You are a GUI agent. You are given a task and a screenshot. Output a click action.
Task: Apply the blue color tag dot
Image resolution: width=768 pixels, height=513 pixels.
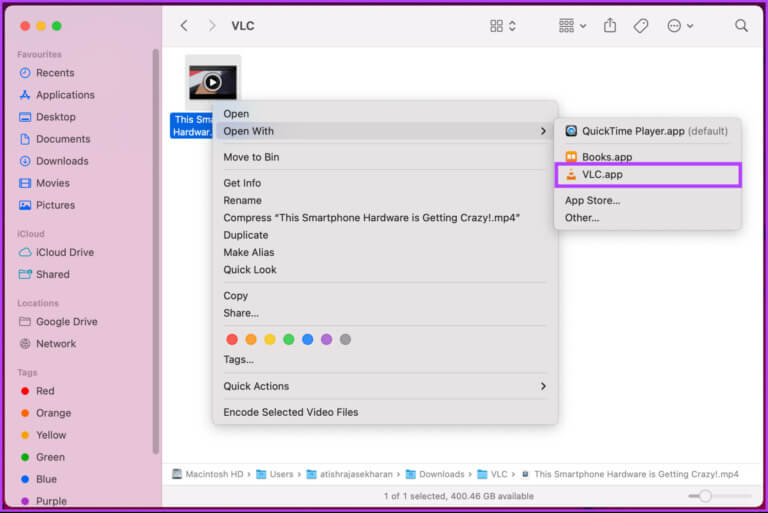[x=308, y=339]
